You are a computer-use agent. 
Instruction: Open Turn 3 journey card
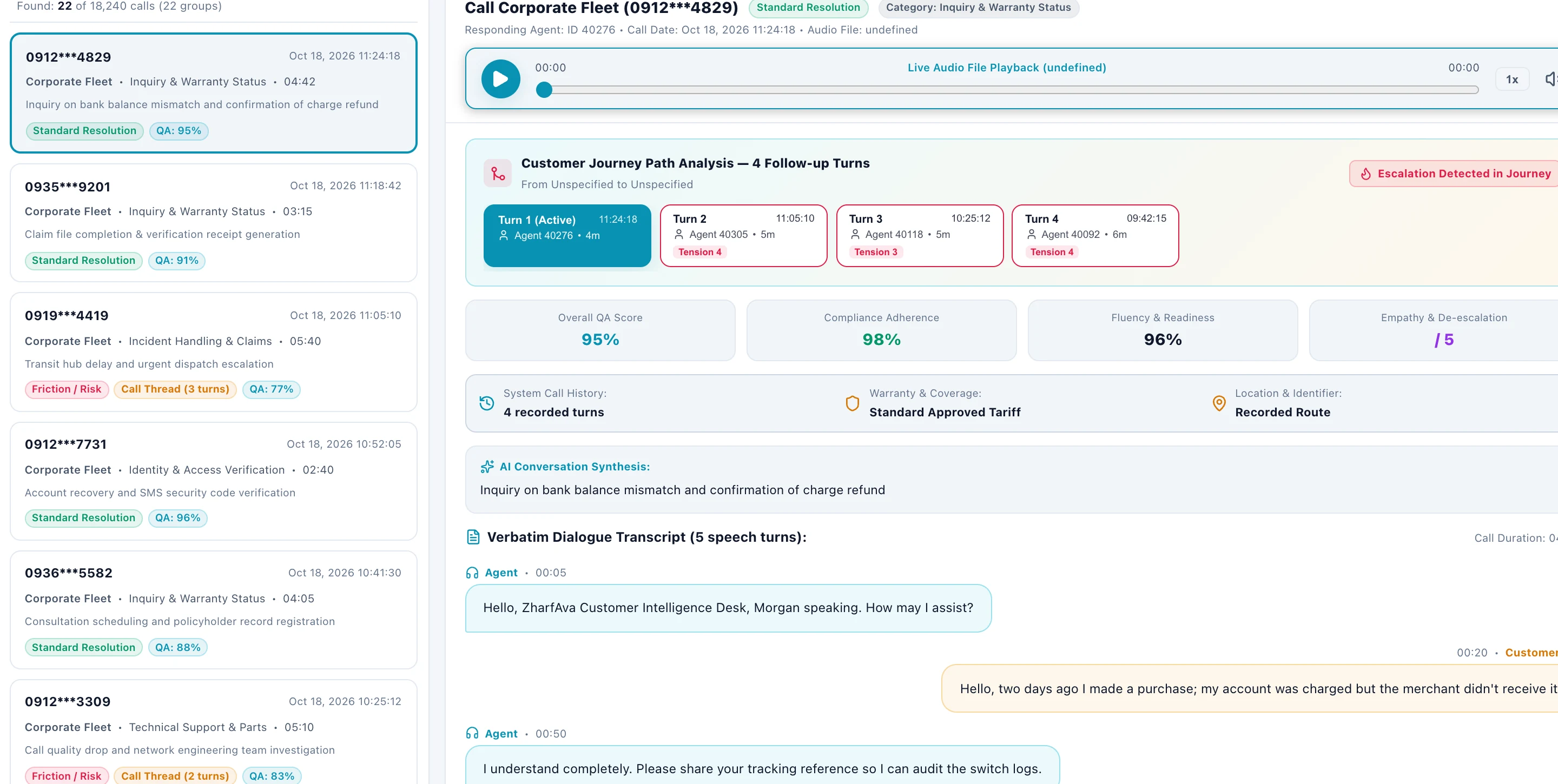point(919,236)
